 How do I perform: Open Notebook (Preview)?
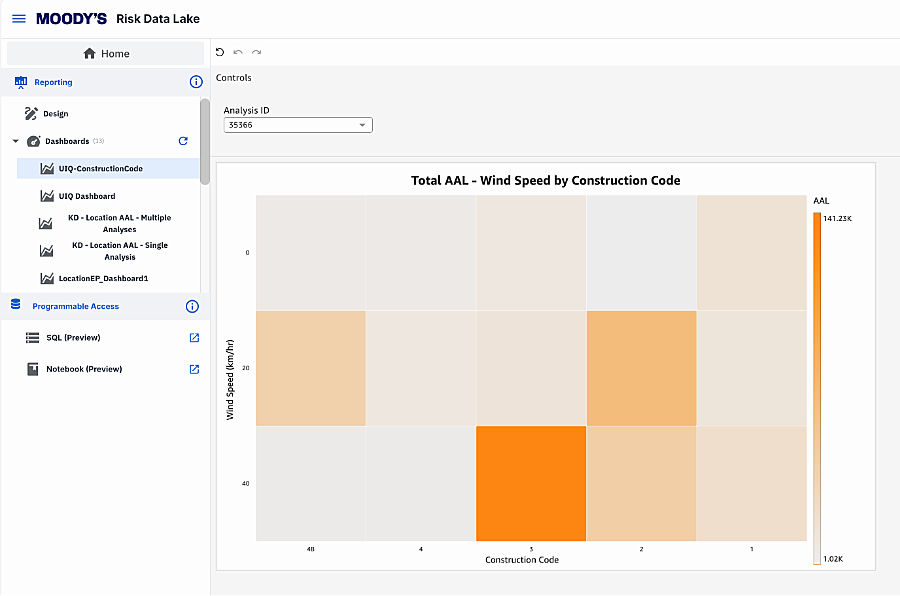point(84,369)
